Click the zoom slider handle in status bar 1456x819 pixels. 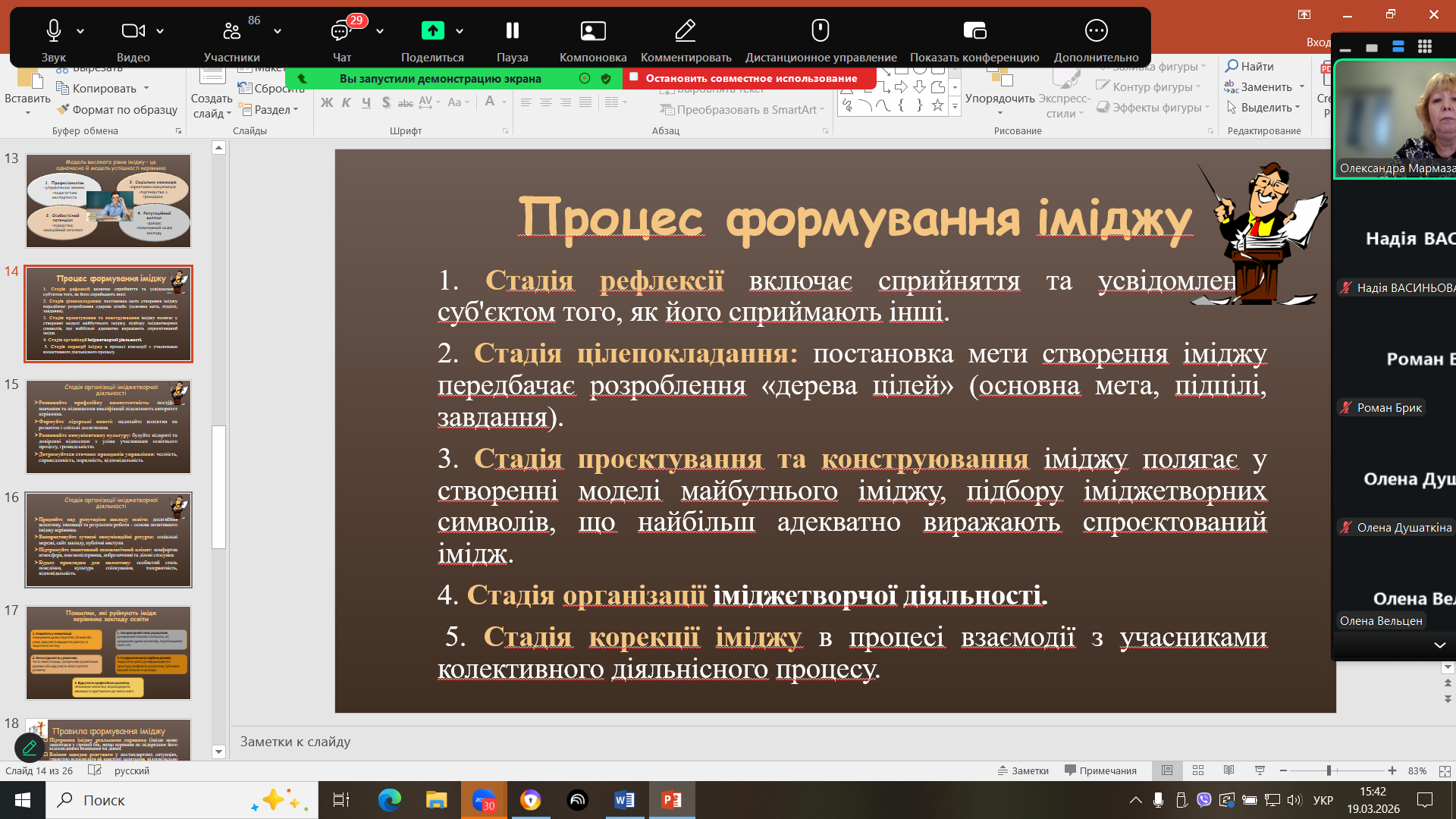point(1329,770)
